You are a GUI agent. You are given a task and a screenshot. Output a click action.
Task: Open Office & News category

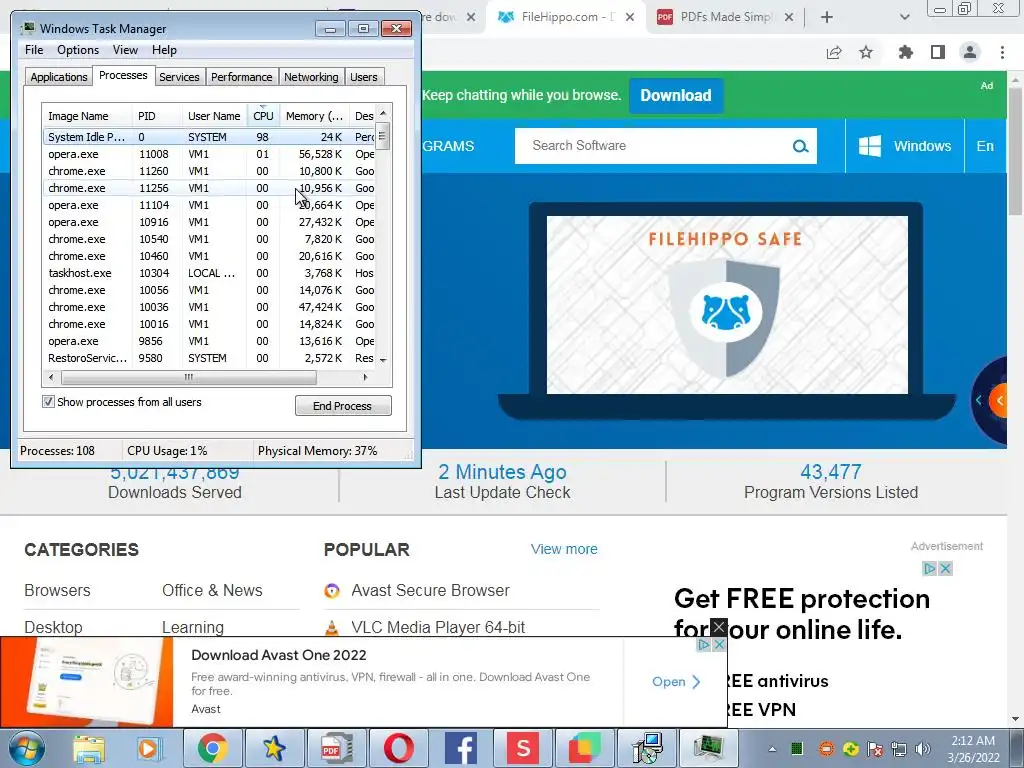pos(212,590)
